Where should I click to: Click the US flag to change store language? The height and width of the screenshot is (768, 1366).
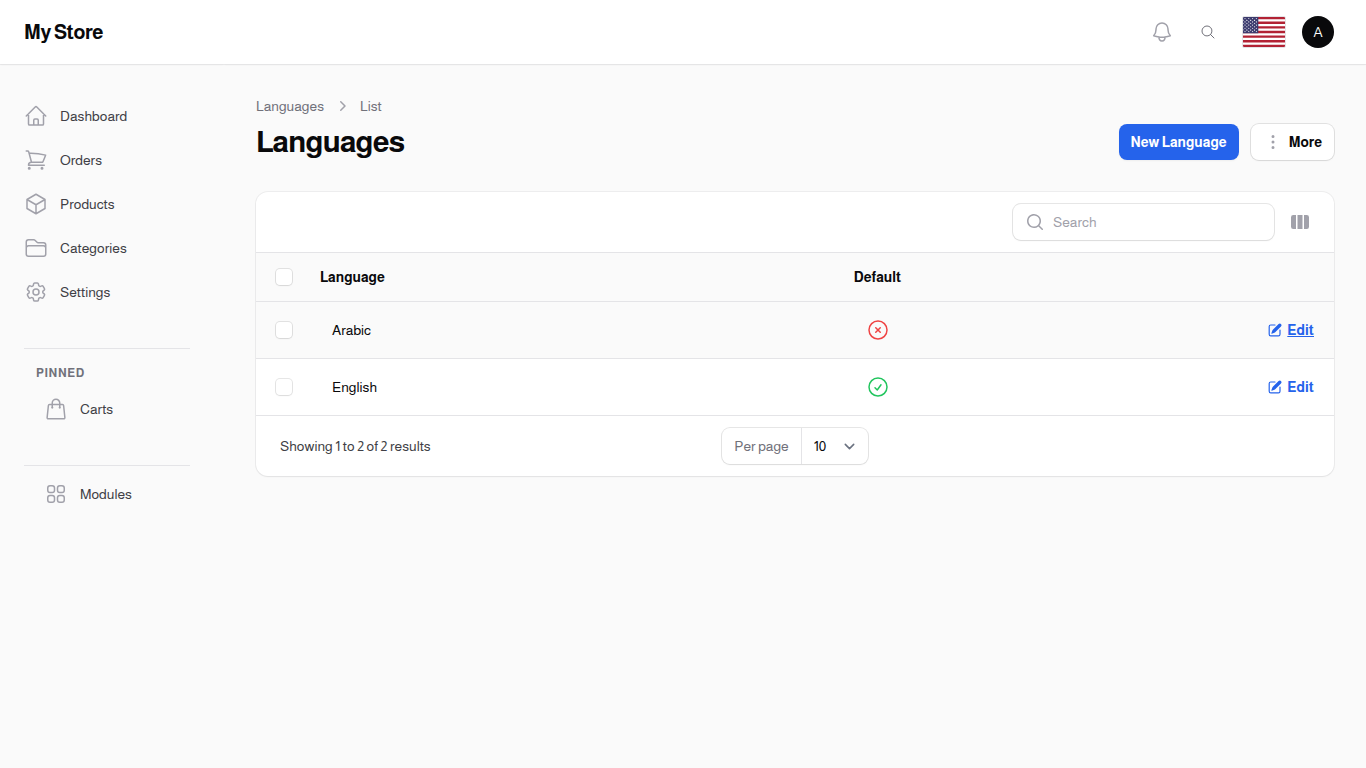click(1263, 31)
